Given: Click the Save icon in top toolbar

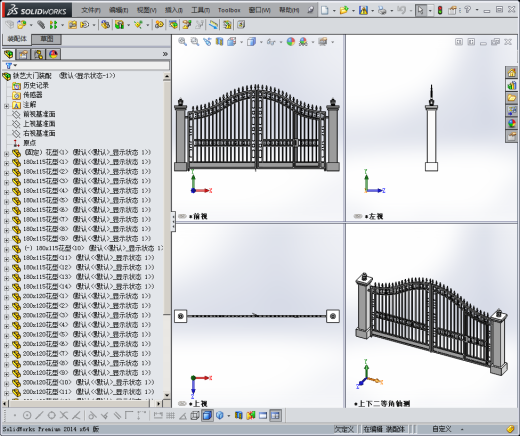Looking at the screenshot, I should point(363,10).
